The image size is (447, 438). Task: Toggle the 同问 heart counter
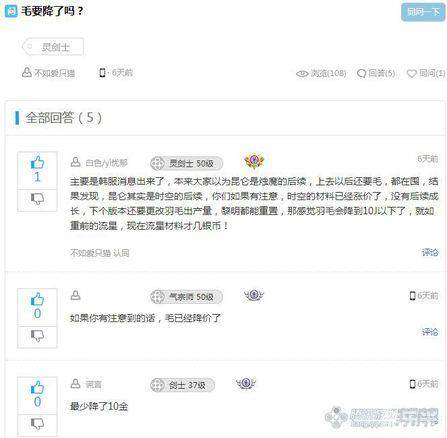pos(426,73)
